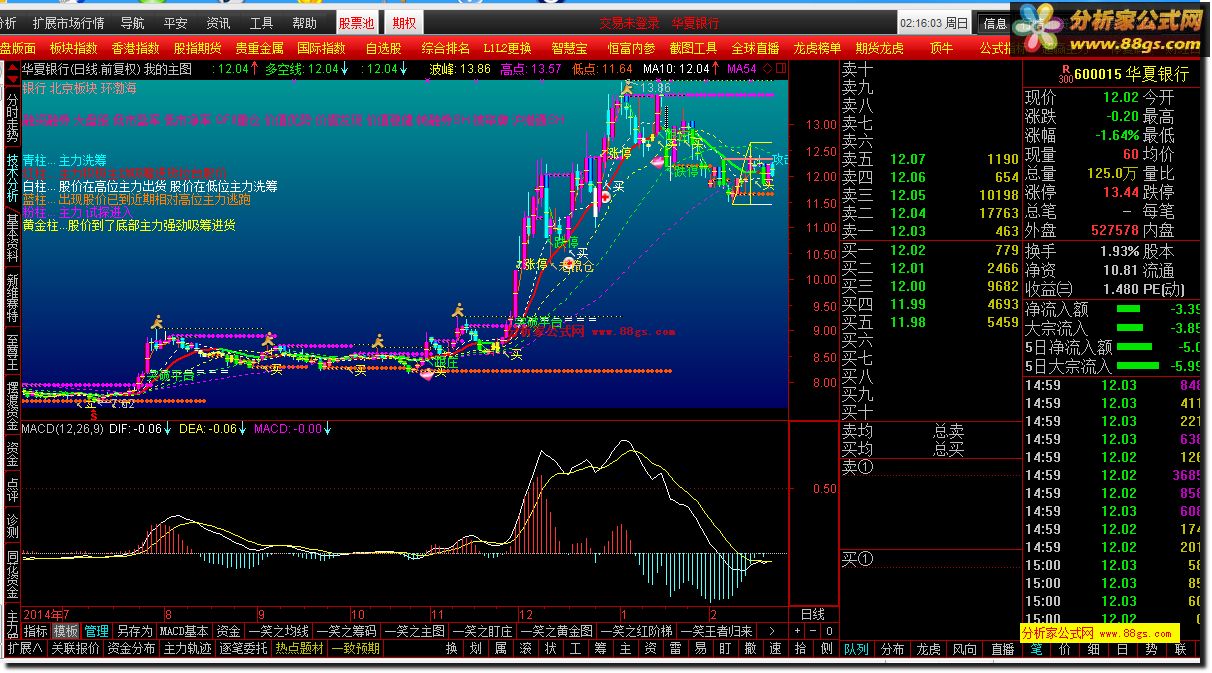Click the 信息 button in top bar
1212x673 pixels.
(995, 23)
